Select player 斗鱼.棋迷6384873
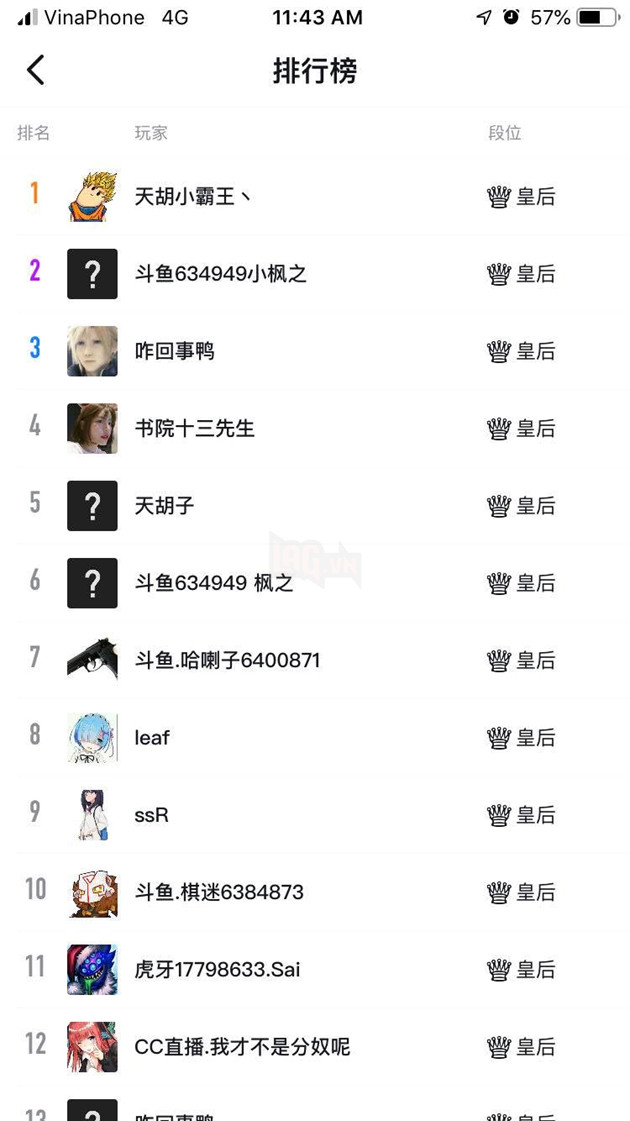 219,892
